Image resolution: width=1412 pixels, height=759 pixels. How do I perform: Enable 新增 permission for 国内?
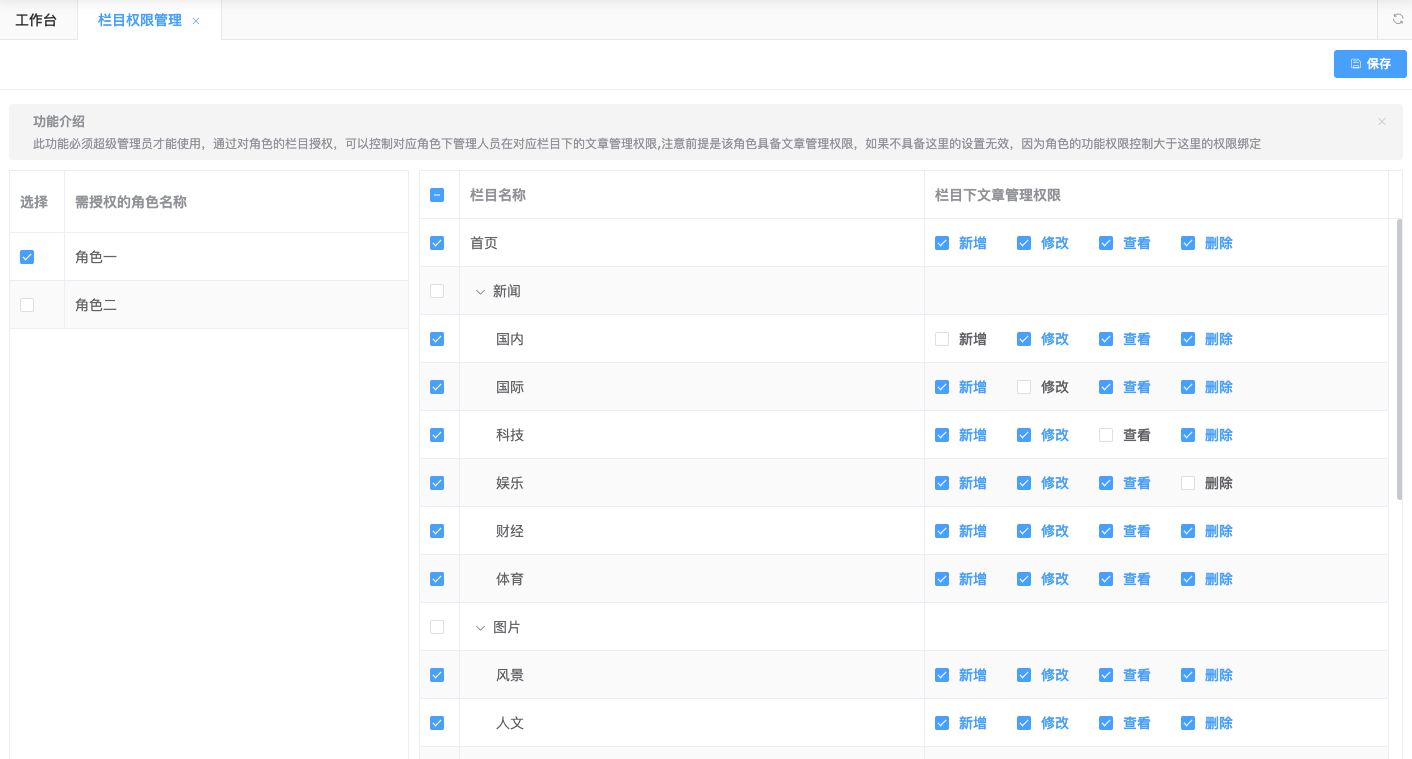pyautogui.click(x=942, y=339)
